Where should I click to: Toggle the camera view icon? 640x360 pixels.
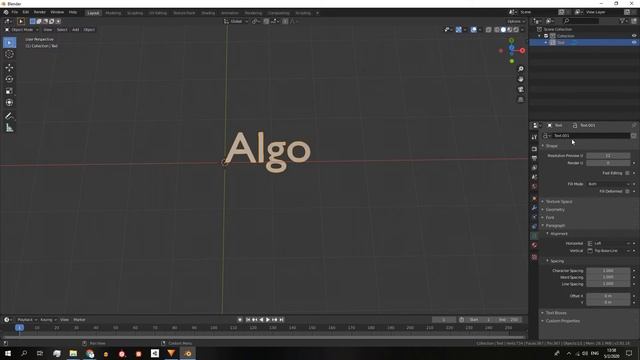[x=520, y=89]
